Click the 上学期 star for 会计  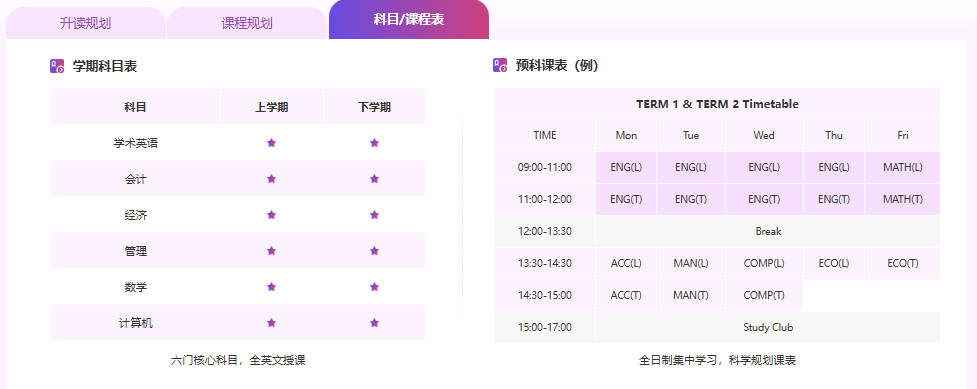pyautogui.click(x=271, y=179)
